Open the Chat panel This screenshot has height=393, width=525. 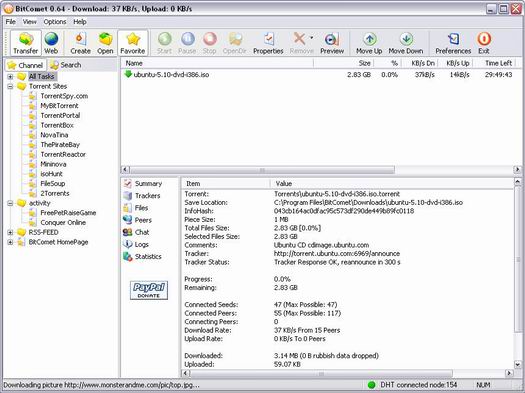136,232
